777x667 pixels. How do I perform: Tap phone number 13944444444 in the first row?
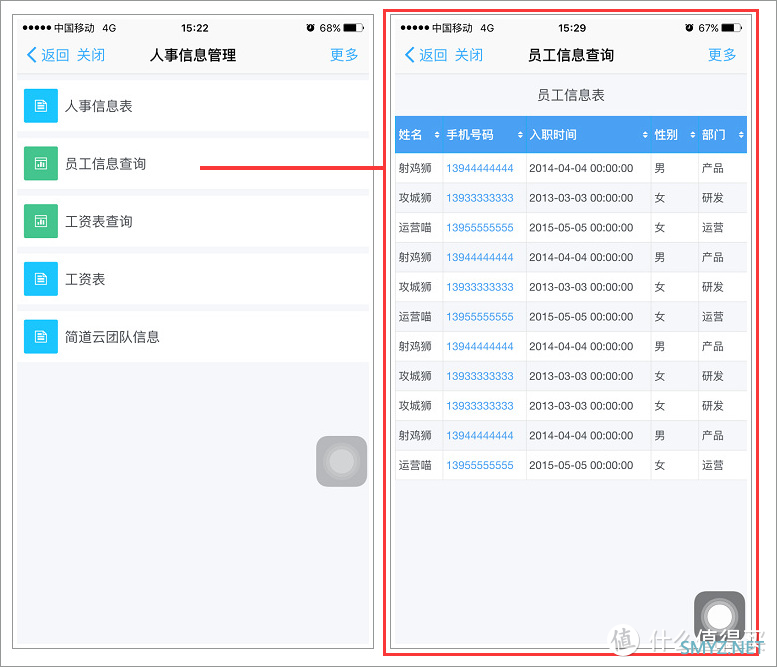click(480, 168)
